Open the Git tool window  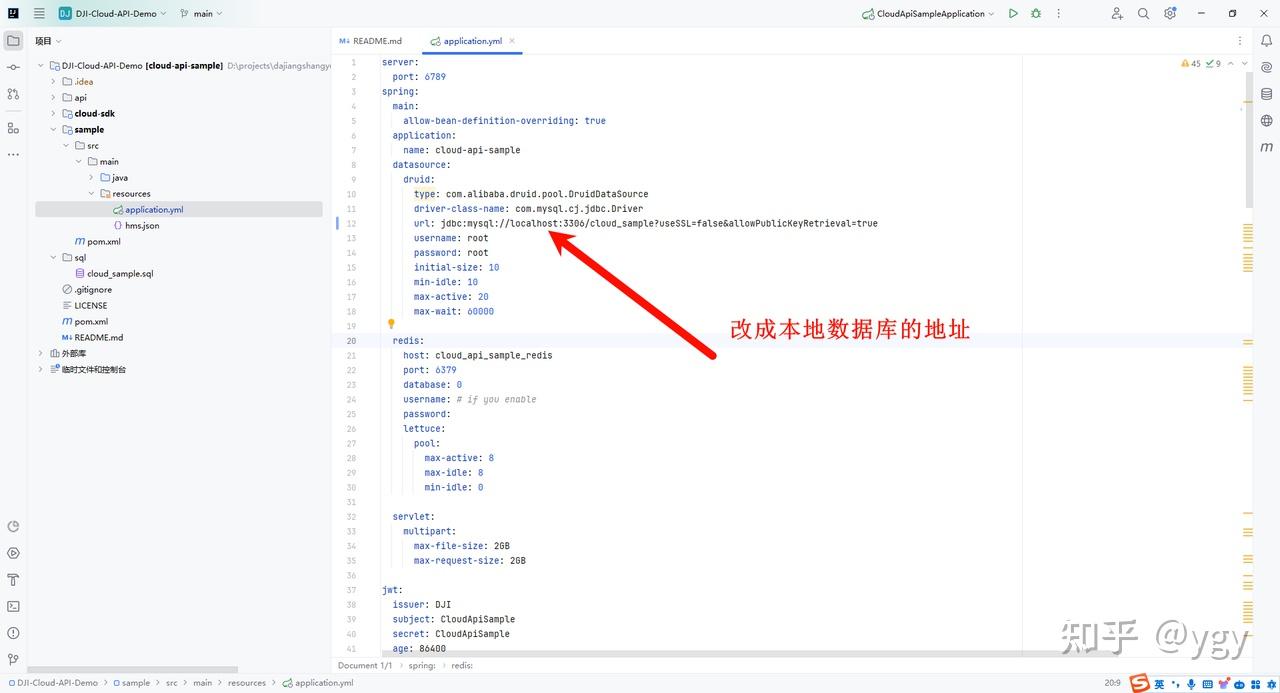[x=13, y=660]
